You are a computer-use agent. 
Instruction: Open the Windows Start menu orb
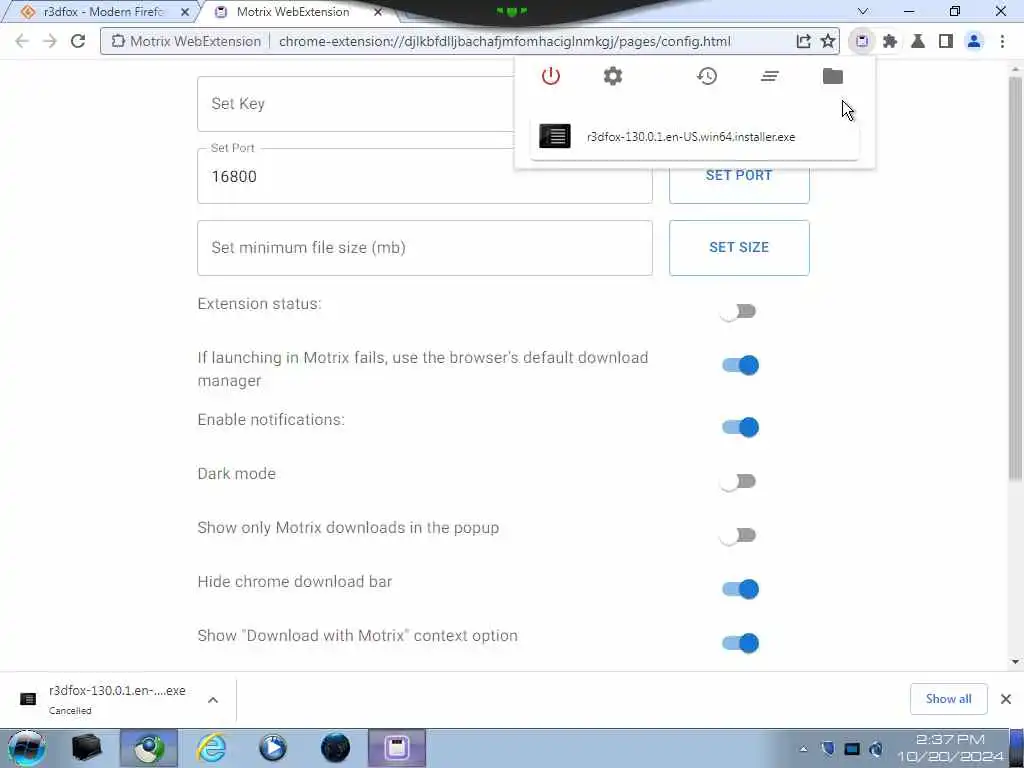point(27,748)
